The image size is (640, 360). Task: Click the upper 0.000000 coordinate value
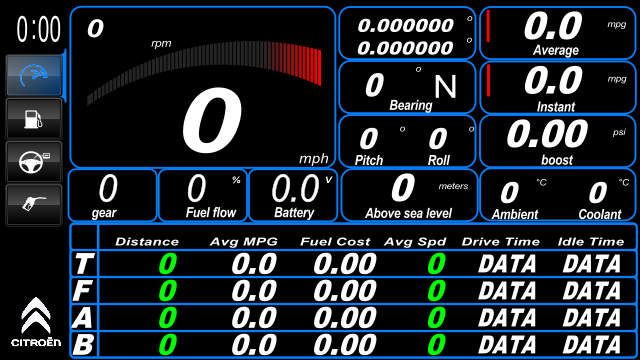(x=405, y=26)
